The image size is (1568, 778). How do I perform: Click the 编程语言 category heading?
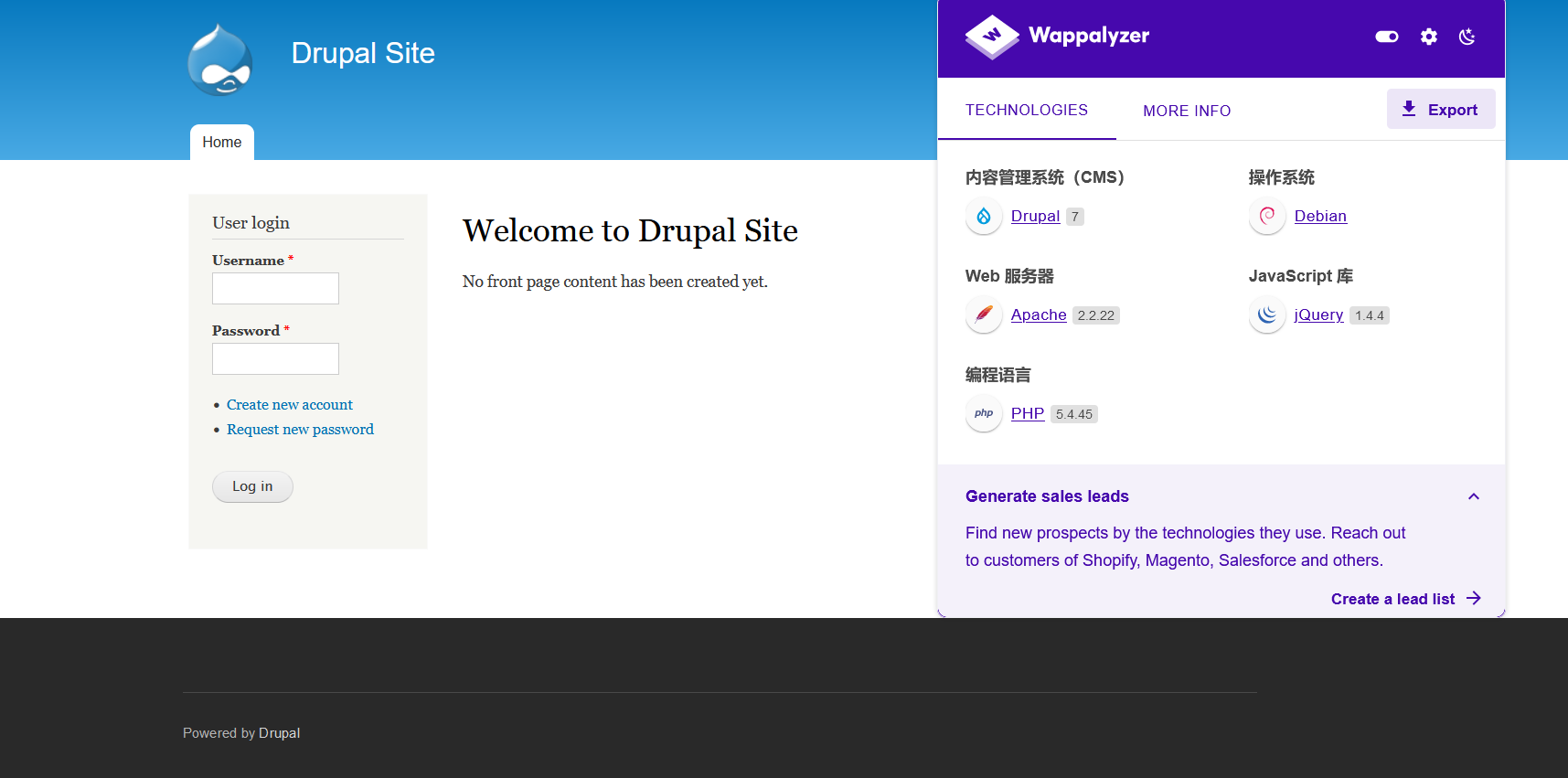click(x=998, y=375)
